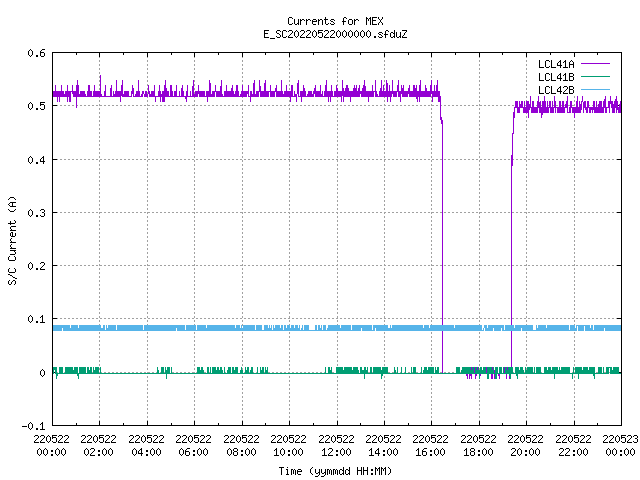Click the 220522 08:00 x-axis tick label

241,445
